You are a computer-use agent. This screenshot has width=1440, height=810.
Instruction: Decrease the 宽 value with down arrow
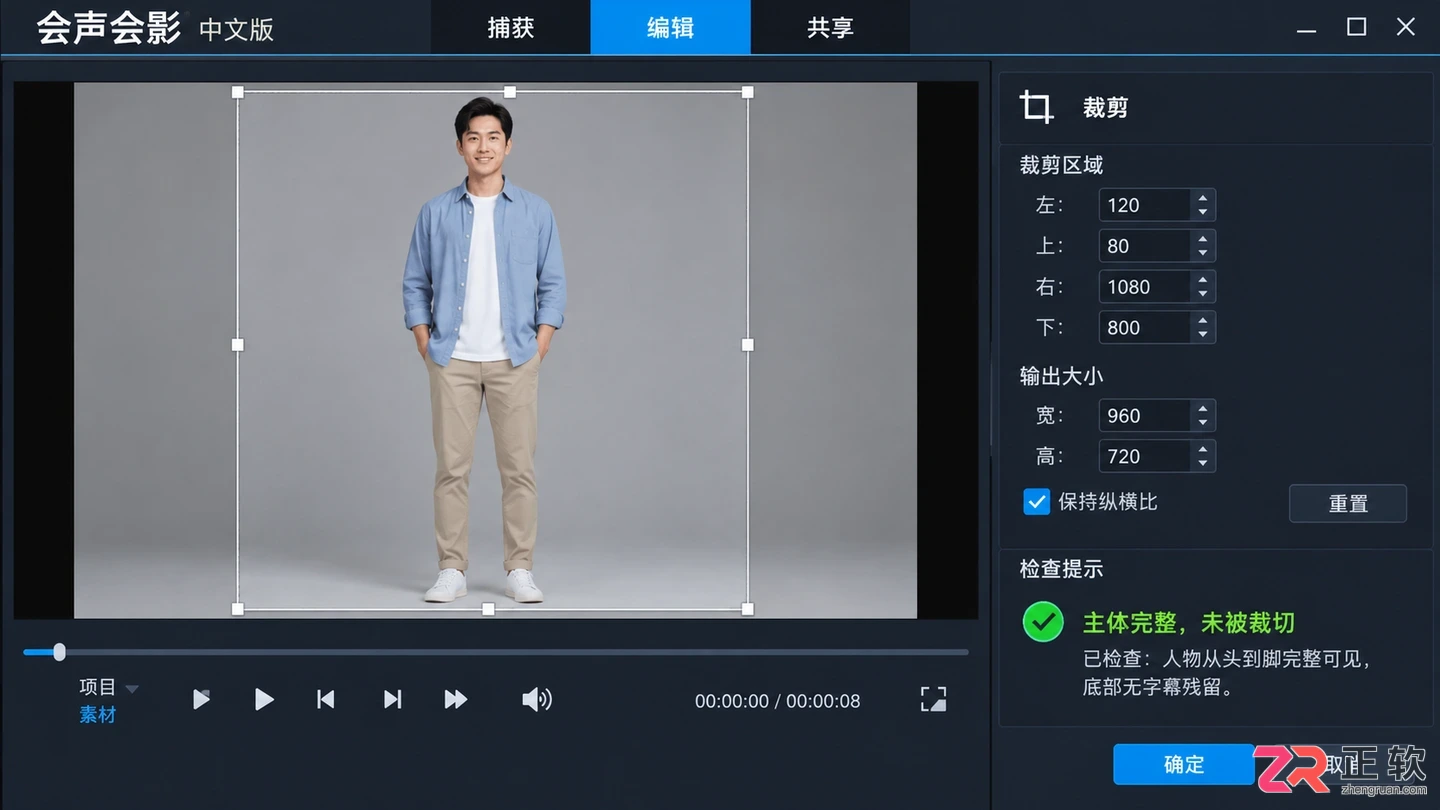coord(1203,423)
